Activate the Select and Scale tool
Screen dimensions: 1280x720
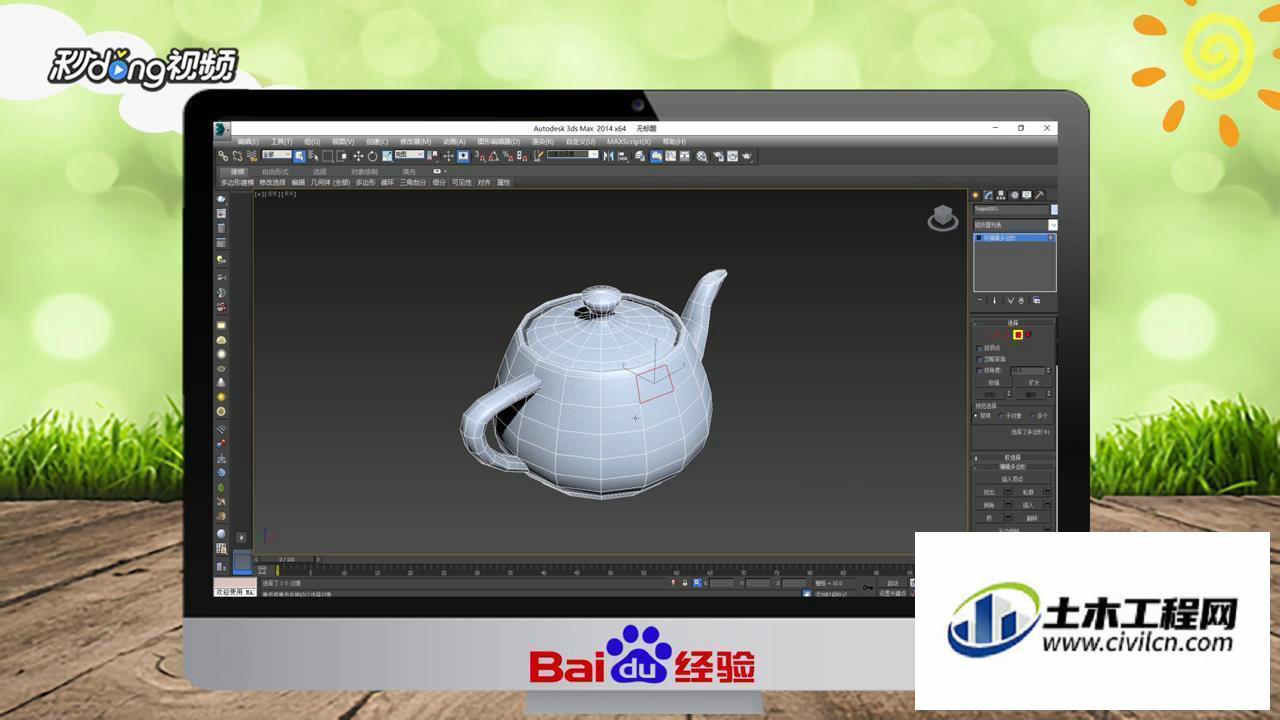pos(387,156)
